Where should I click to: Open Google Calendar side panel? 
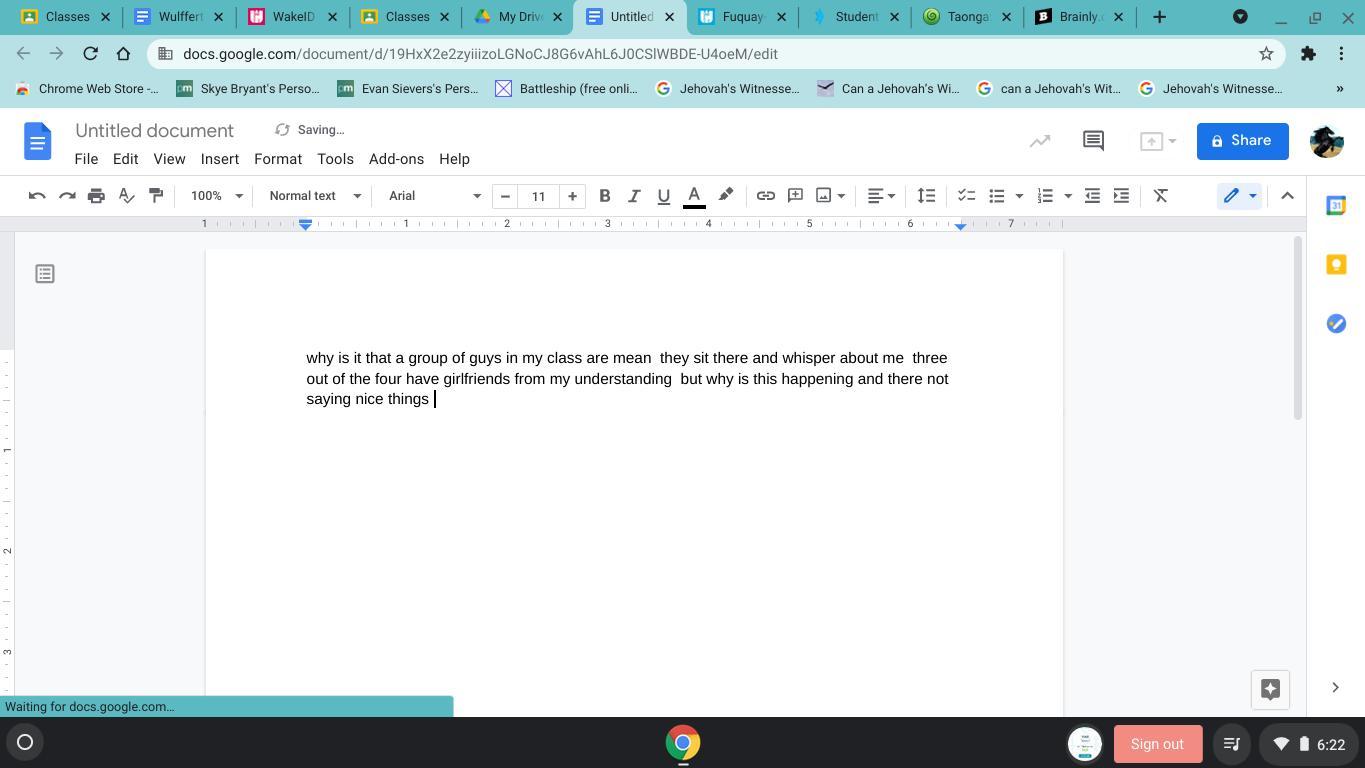[1336, 205]
